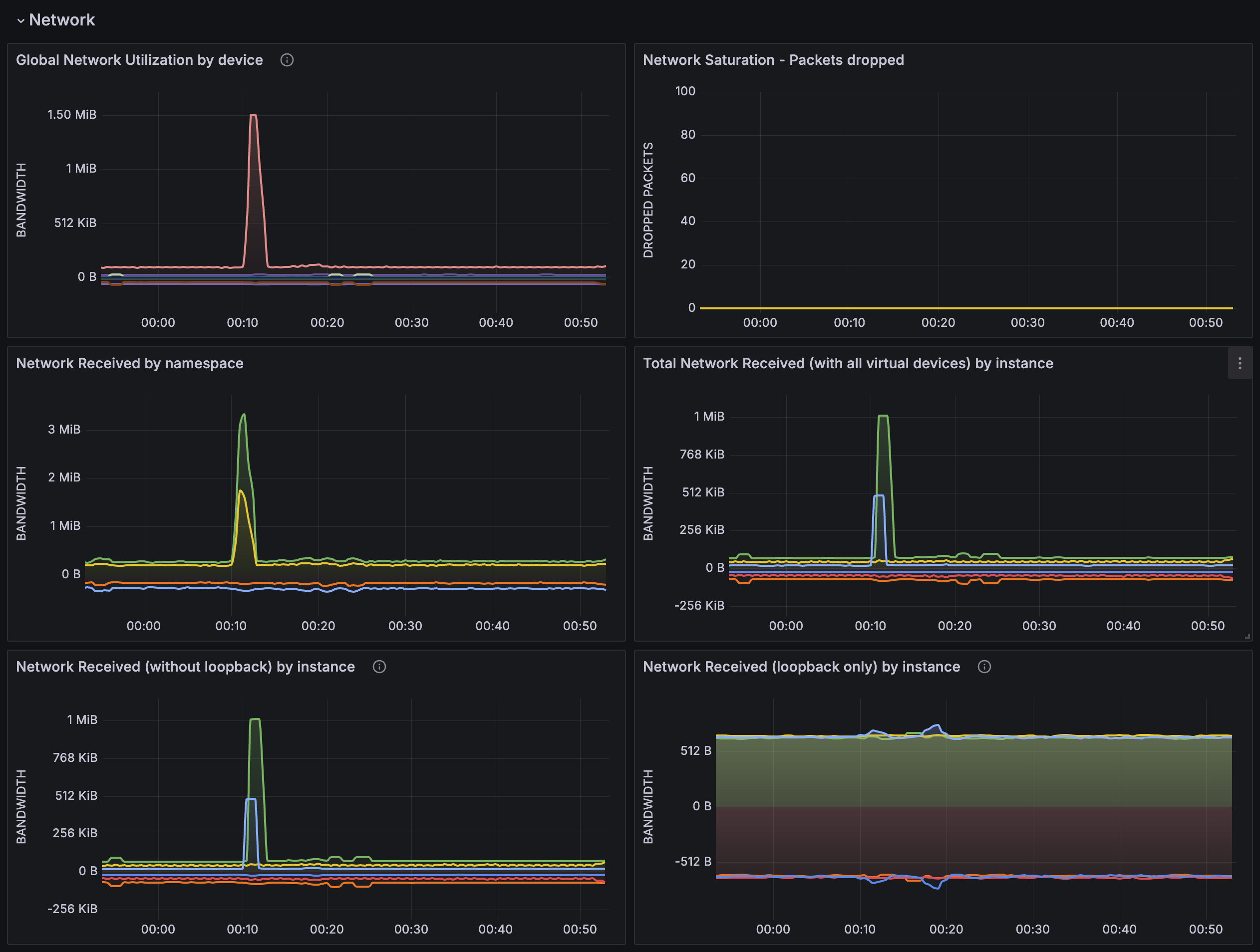Open info icon on loopback only panel

(x=984, y=667)
